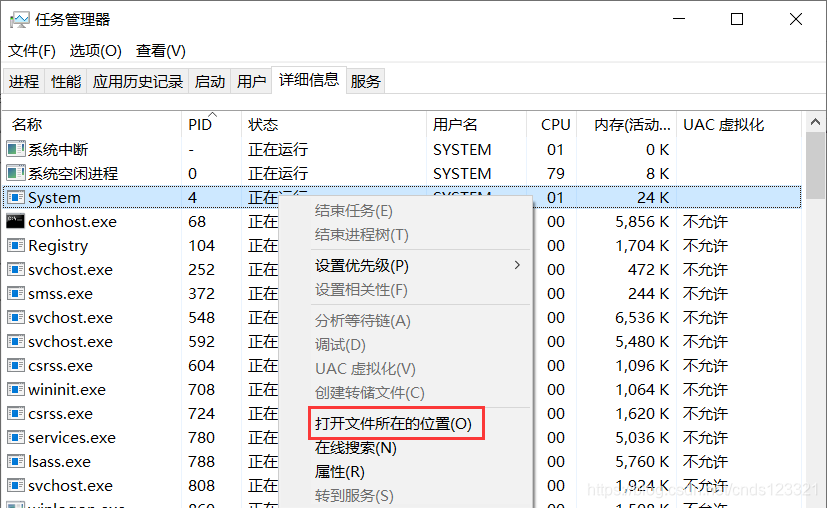Click the svchost.exe icon with PID 808
Screen dimensions: 827x508
pos(16,485)
